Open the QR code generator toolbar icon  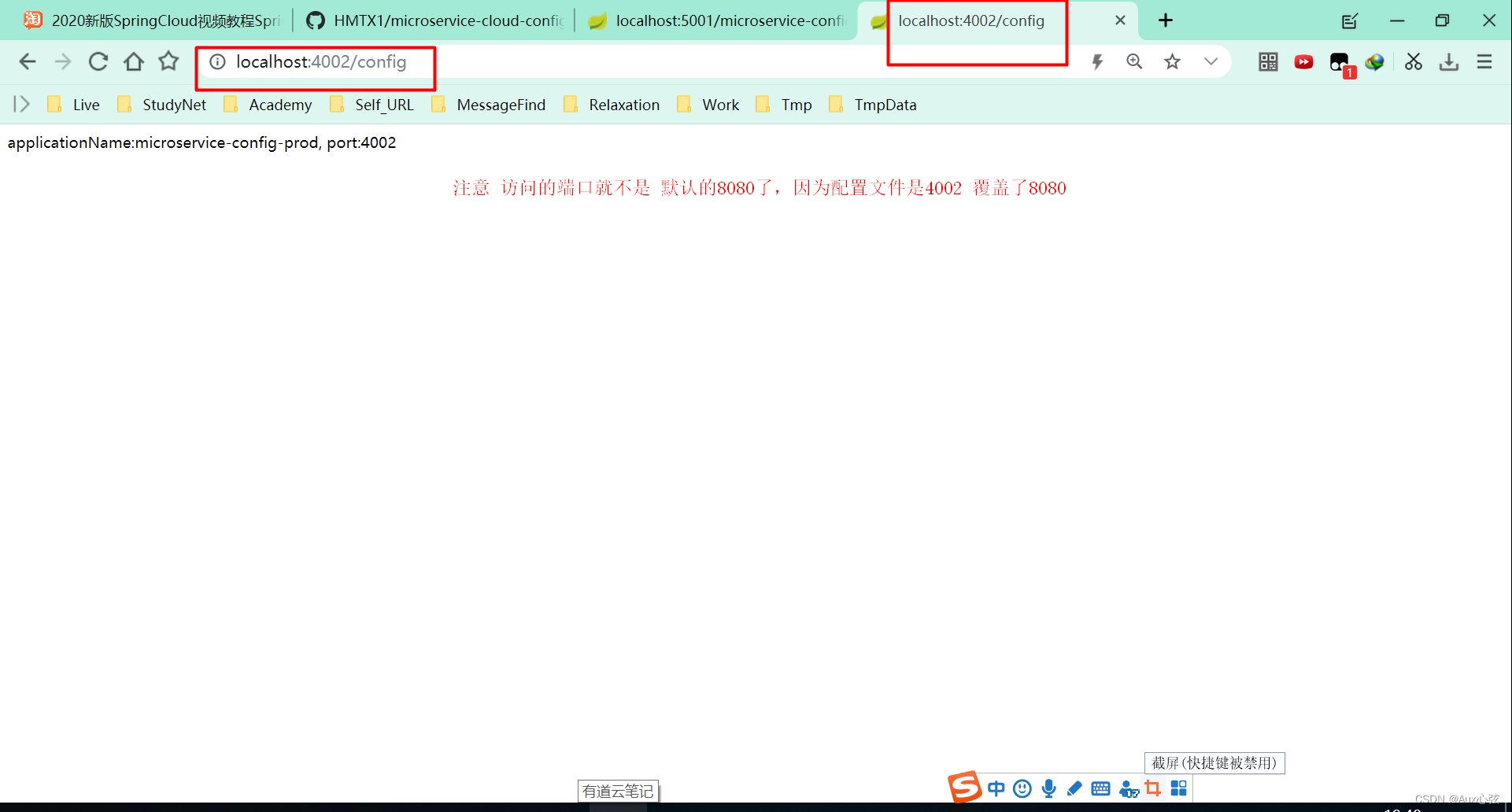[1267, 61]
